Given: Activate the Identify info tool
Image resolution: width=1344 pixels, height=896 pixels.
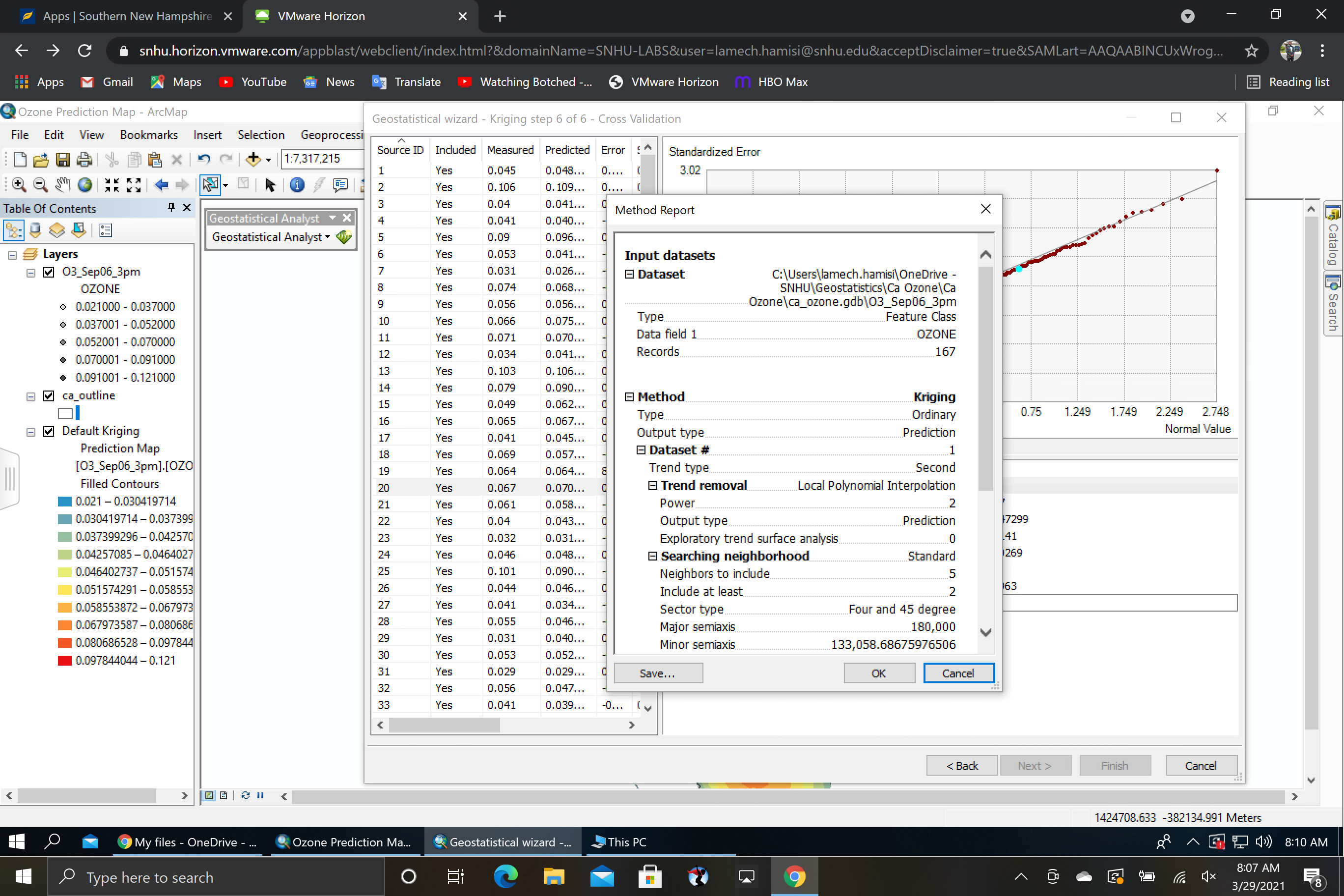Looking at the screenshot, I should pos(297,185).
